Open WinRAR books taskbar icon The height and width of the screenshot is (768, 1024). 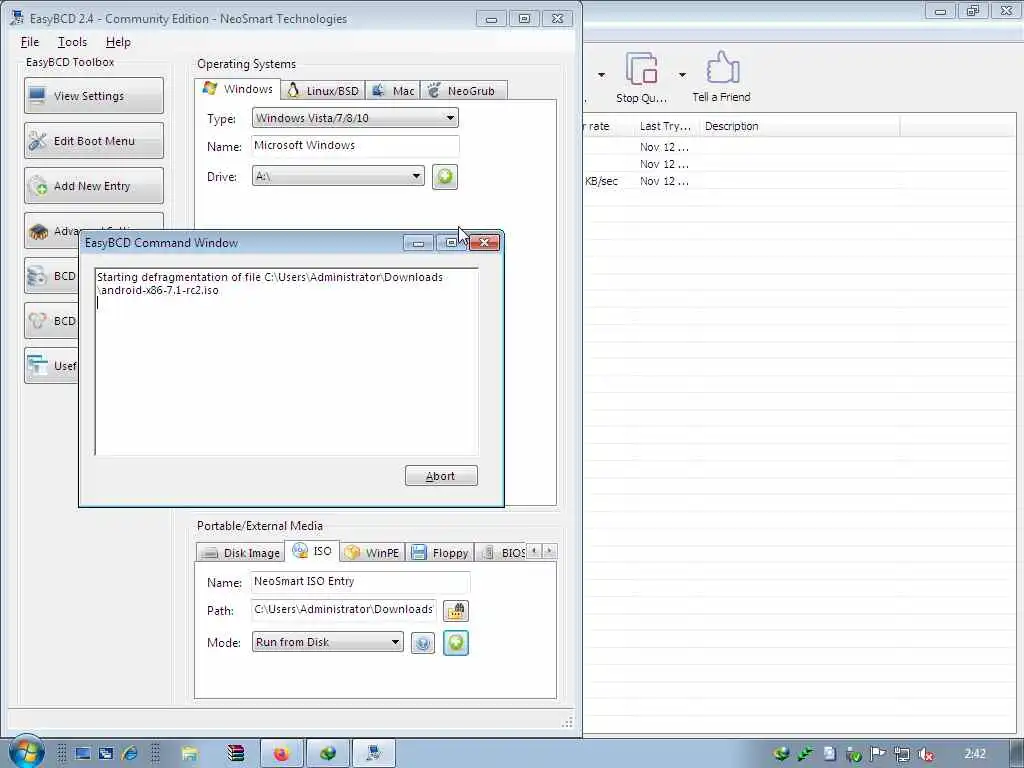(235, 754)
